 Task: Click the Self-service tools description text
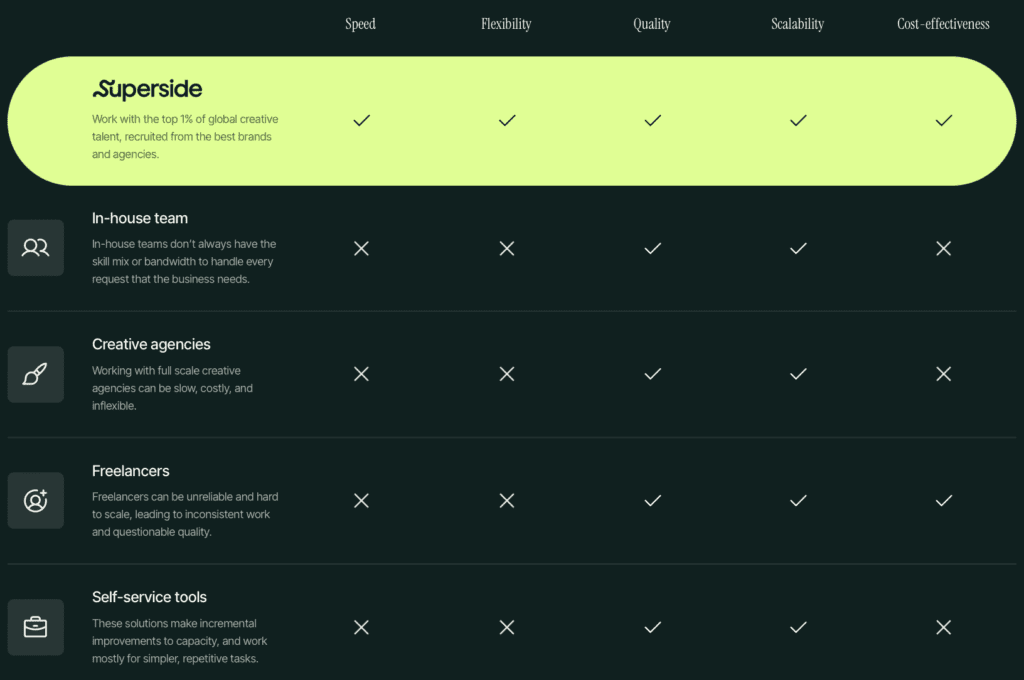tap(180, 641)
